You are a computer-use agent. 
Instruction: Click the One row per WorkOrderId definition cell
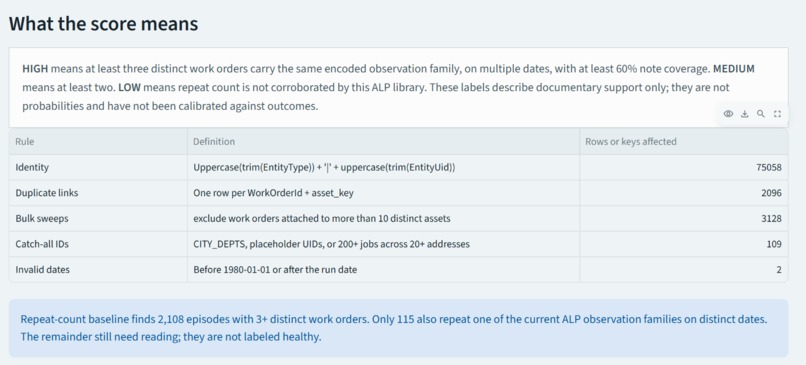click(383, 193)
